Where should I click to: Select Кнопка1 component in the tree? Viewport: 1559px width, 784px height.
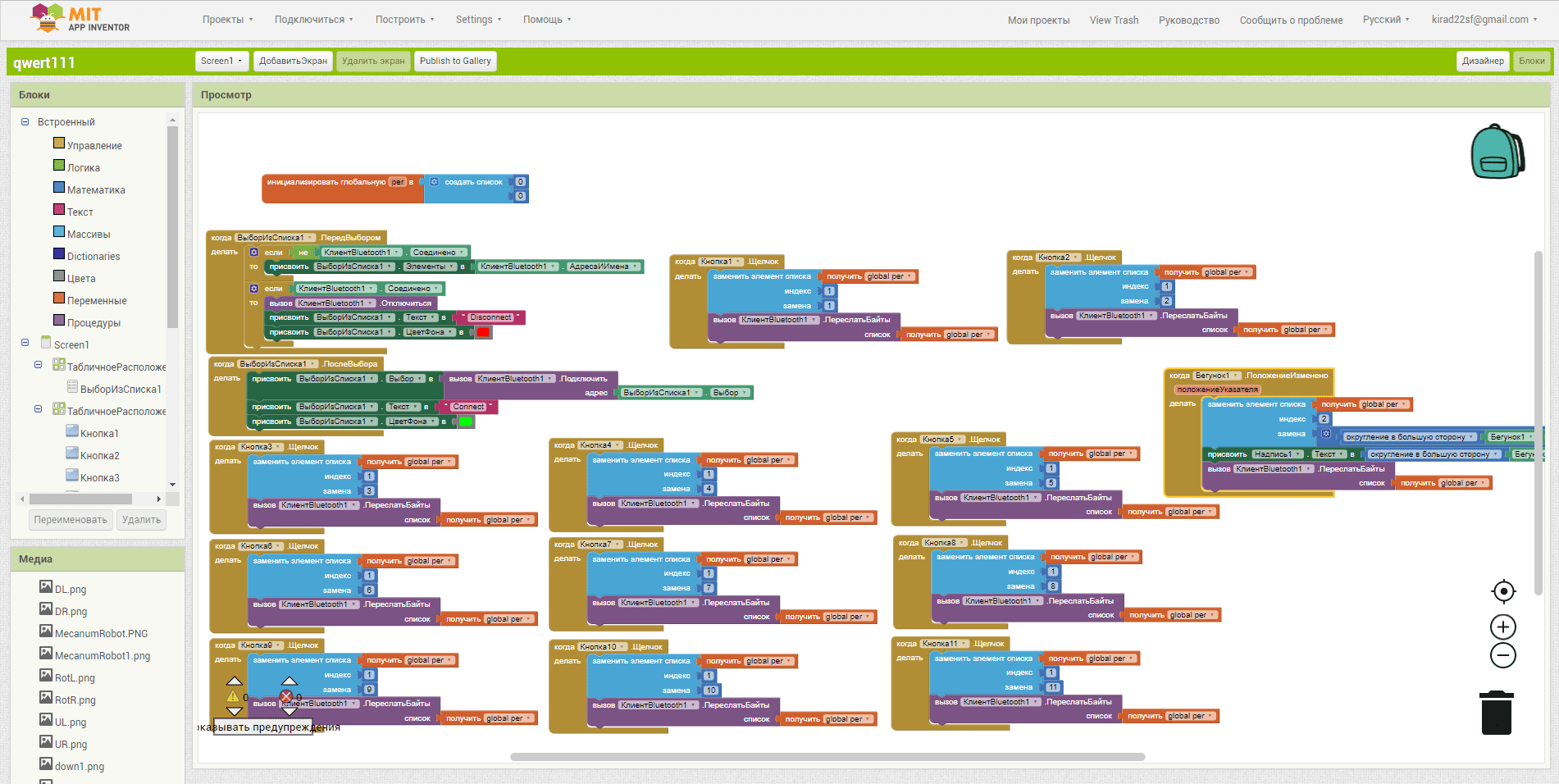99,433
